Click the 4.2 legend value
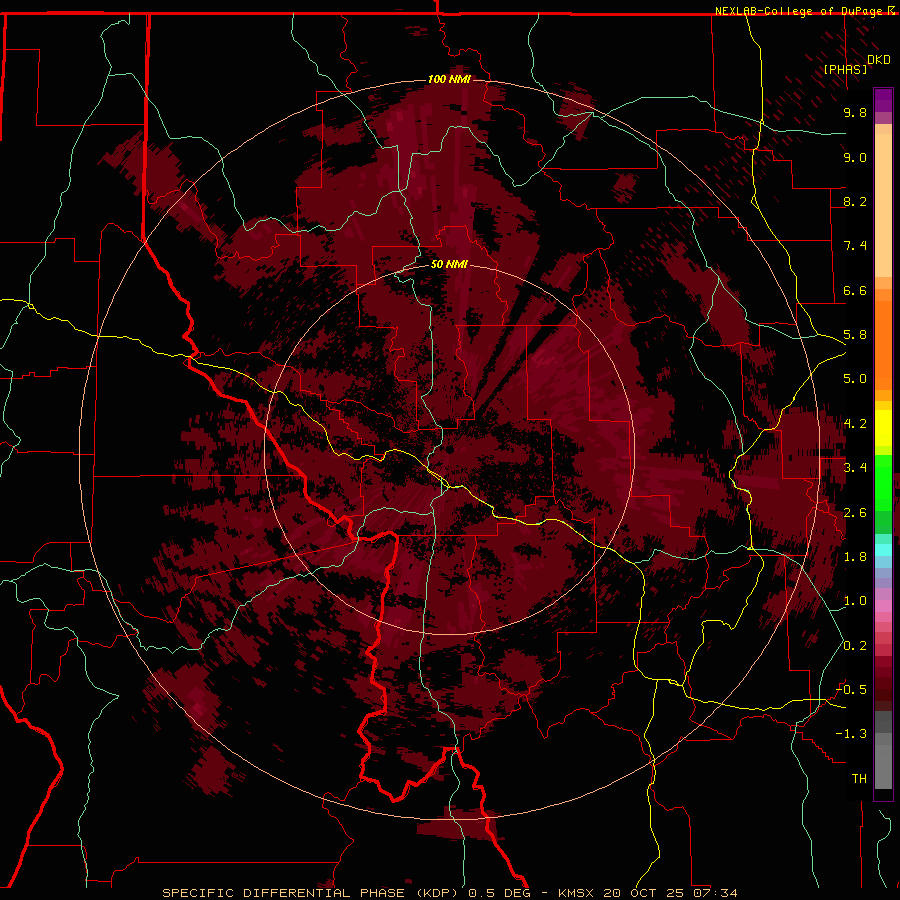This screenshot has height=900, width=900. 855,424
